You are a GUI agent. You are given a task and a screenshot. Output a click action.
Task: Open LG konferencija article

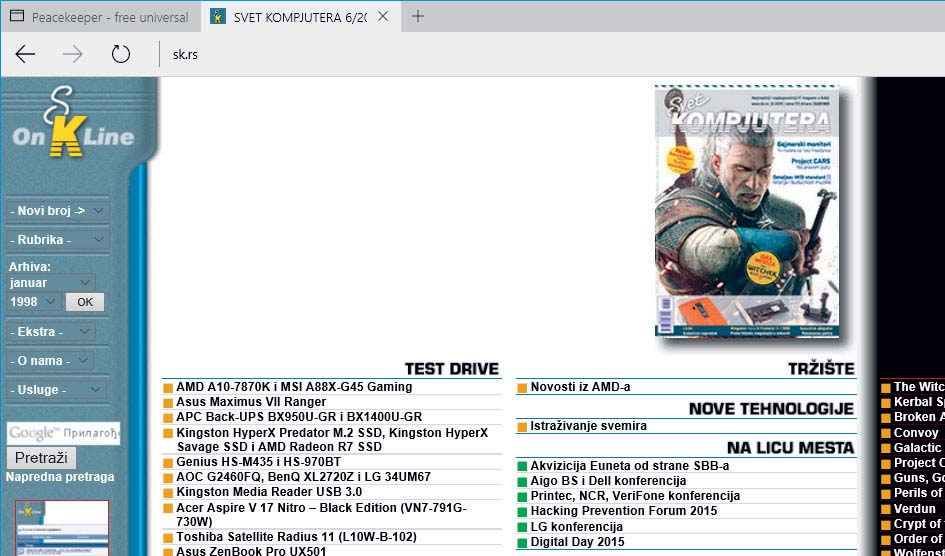point(576,526)
